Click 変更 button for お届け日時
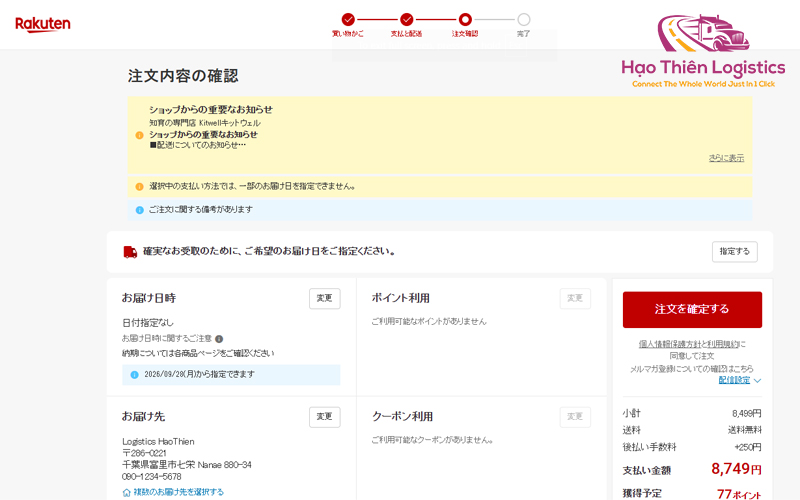 (324, 298)
